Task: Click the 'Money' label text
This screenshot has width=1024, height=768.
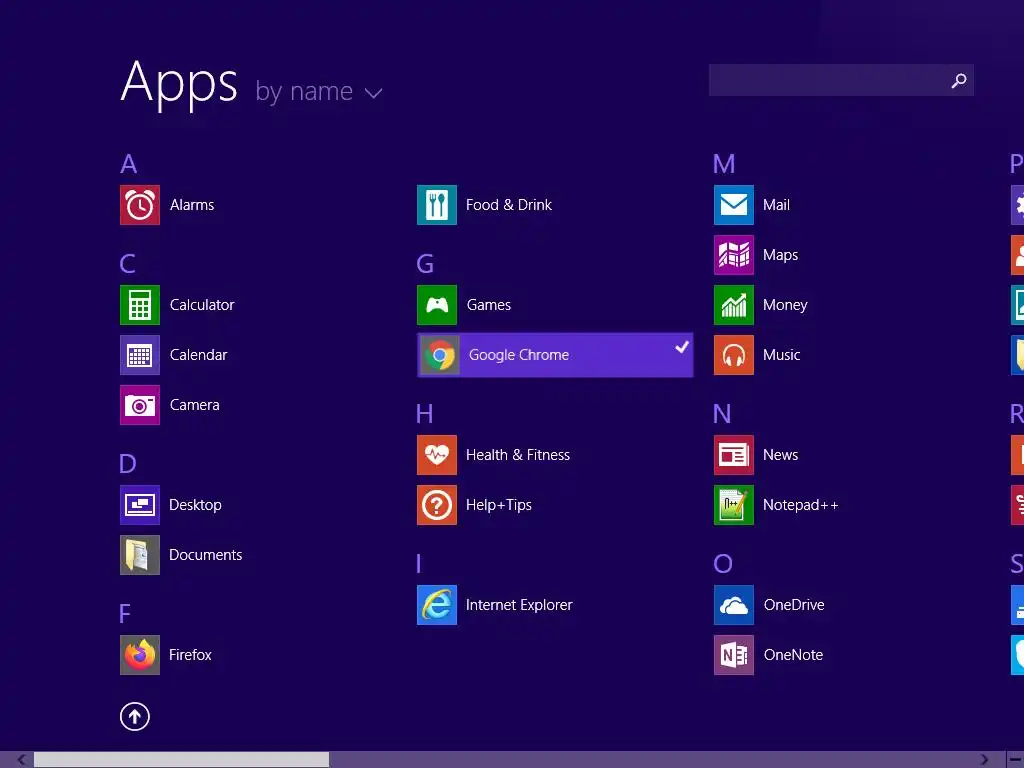Action: (785, 305)
